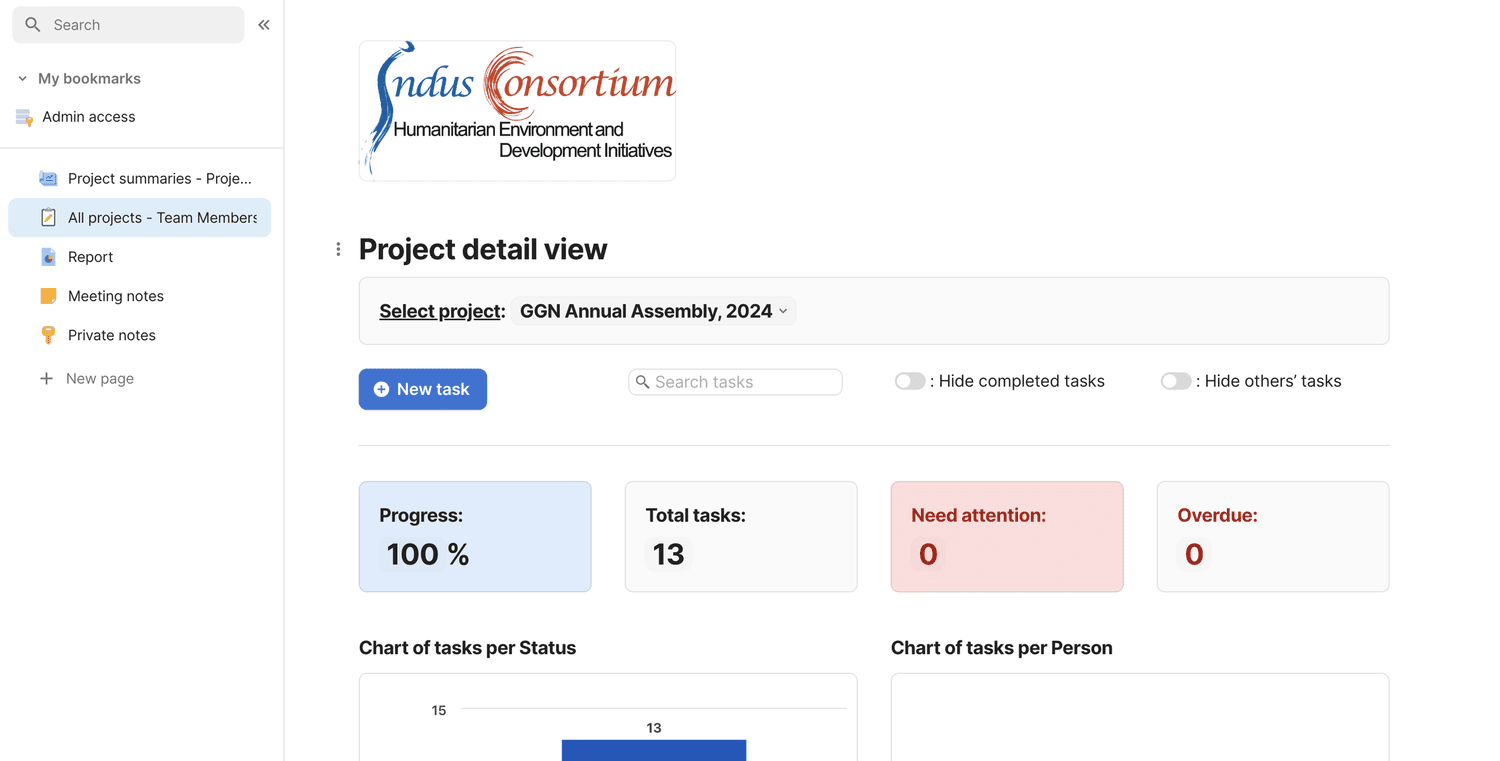
Task: Toggle Hide completed tasks switch
Action: coord(910,381)
